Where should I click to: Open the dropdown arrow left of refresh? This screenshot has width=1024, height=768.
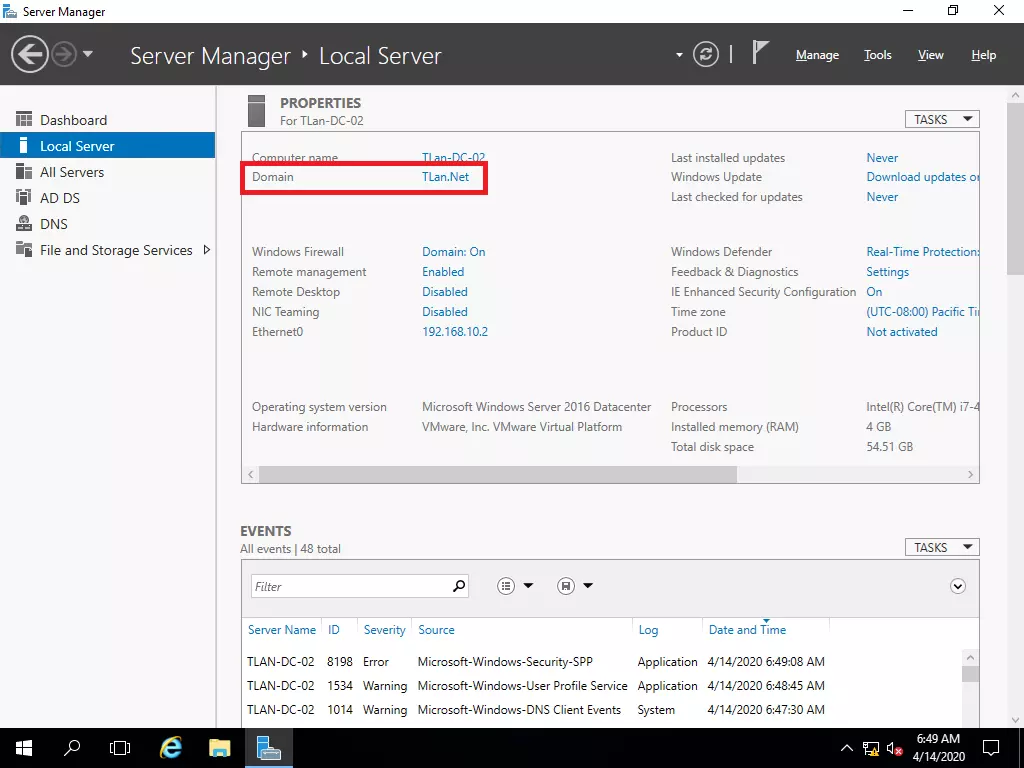(679, 55)
